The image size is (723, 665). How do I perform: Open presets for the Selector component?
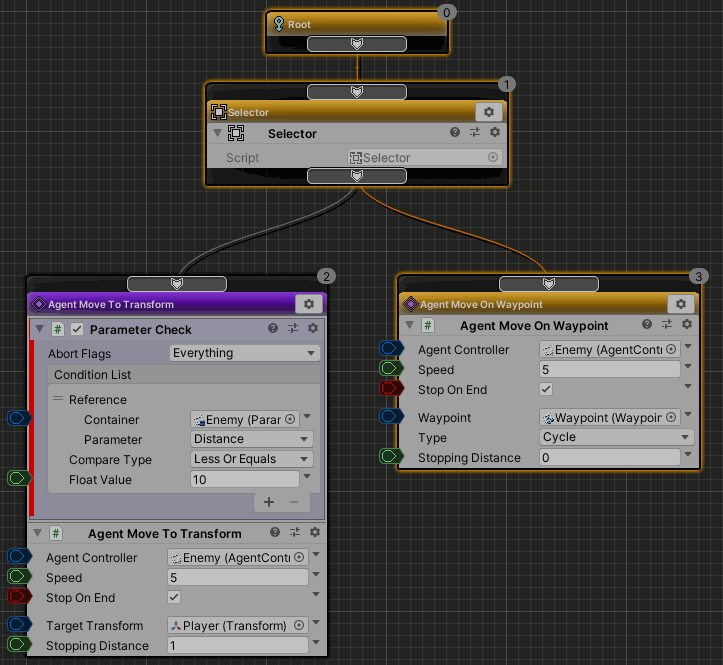pyautogui.click(x=475, y=133)
